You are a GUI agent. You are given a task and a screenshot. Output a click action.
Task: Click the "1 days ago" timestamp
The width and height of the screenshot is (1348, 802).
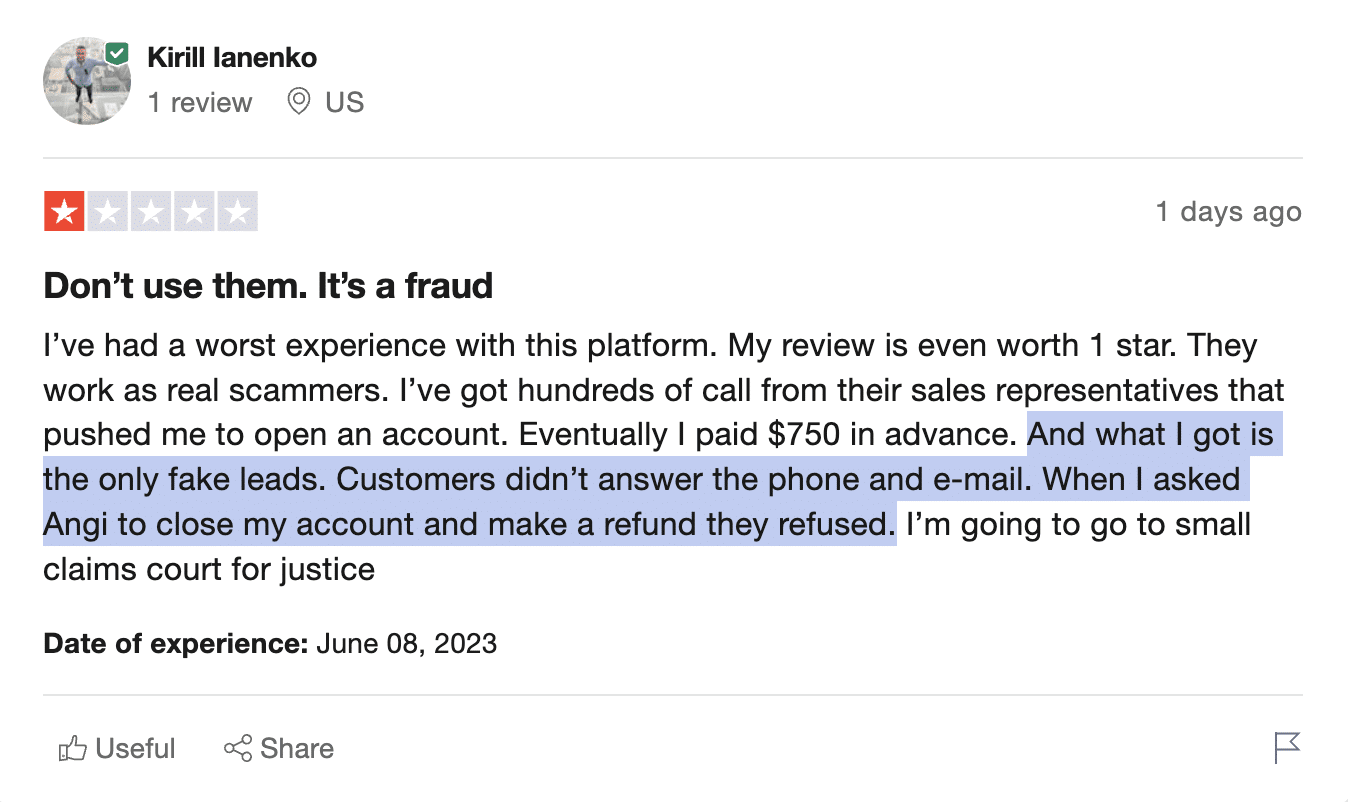[1228, 212]
